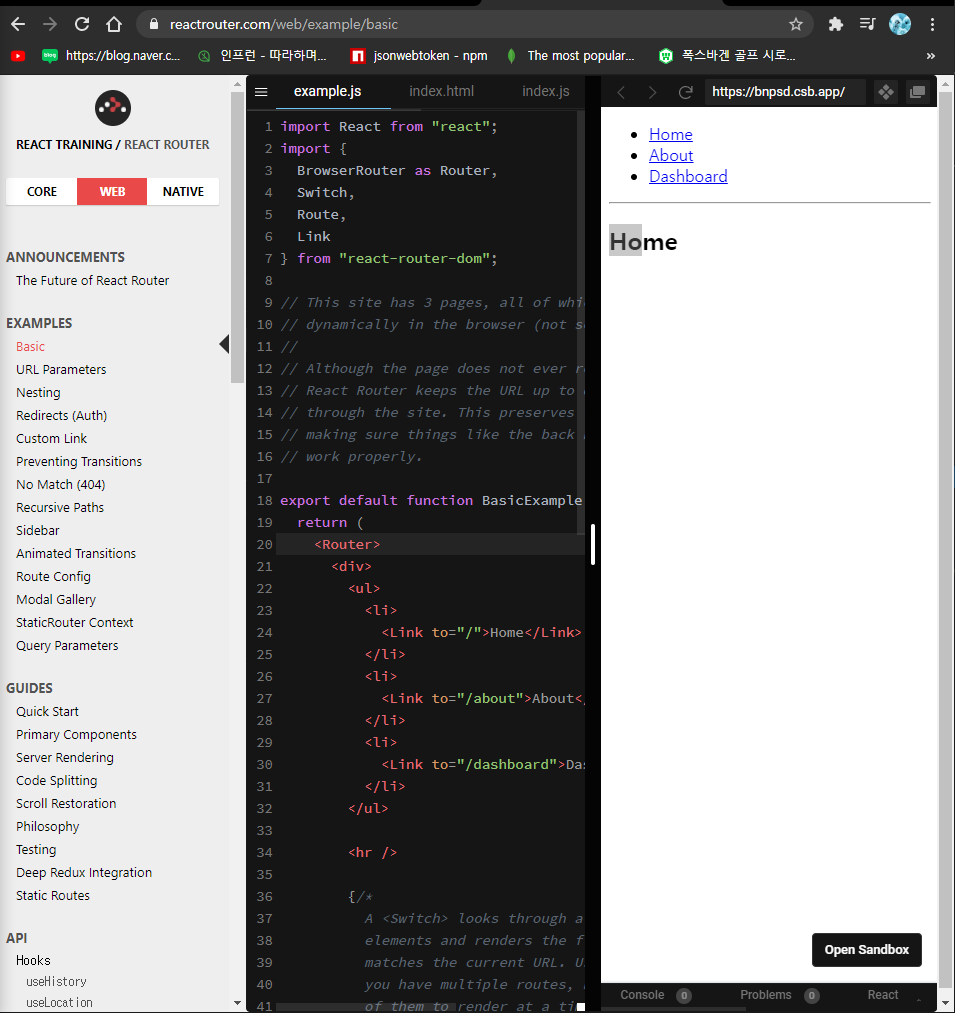This screenshot has width=955, height=1013.
Task: Open The most popular... bookmark
Action: coord(571,56)
